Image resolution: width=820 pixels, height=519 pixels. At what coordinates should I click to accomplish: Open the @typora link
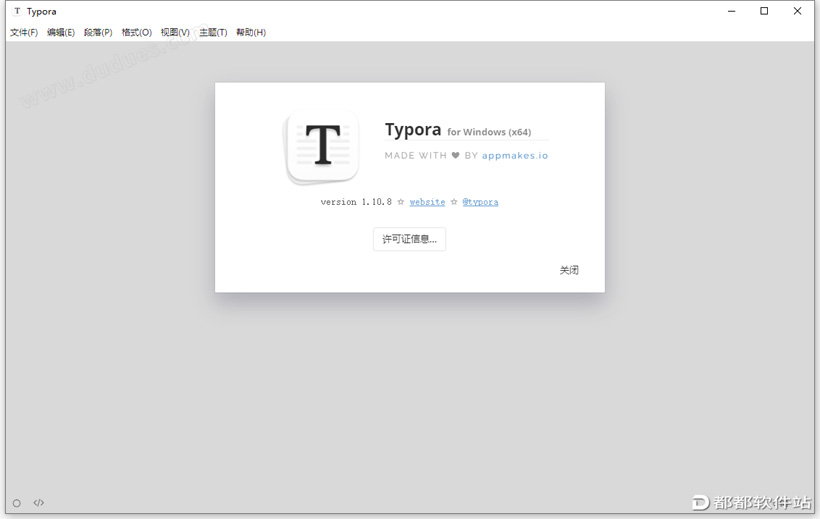click(x=480, y=202)
